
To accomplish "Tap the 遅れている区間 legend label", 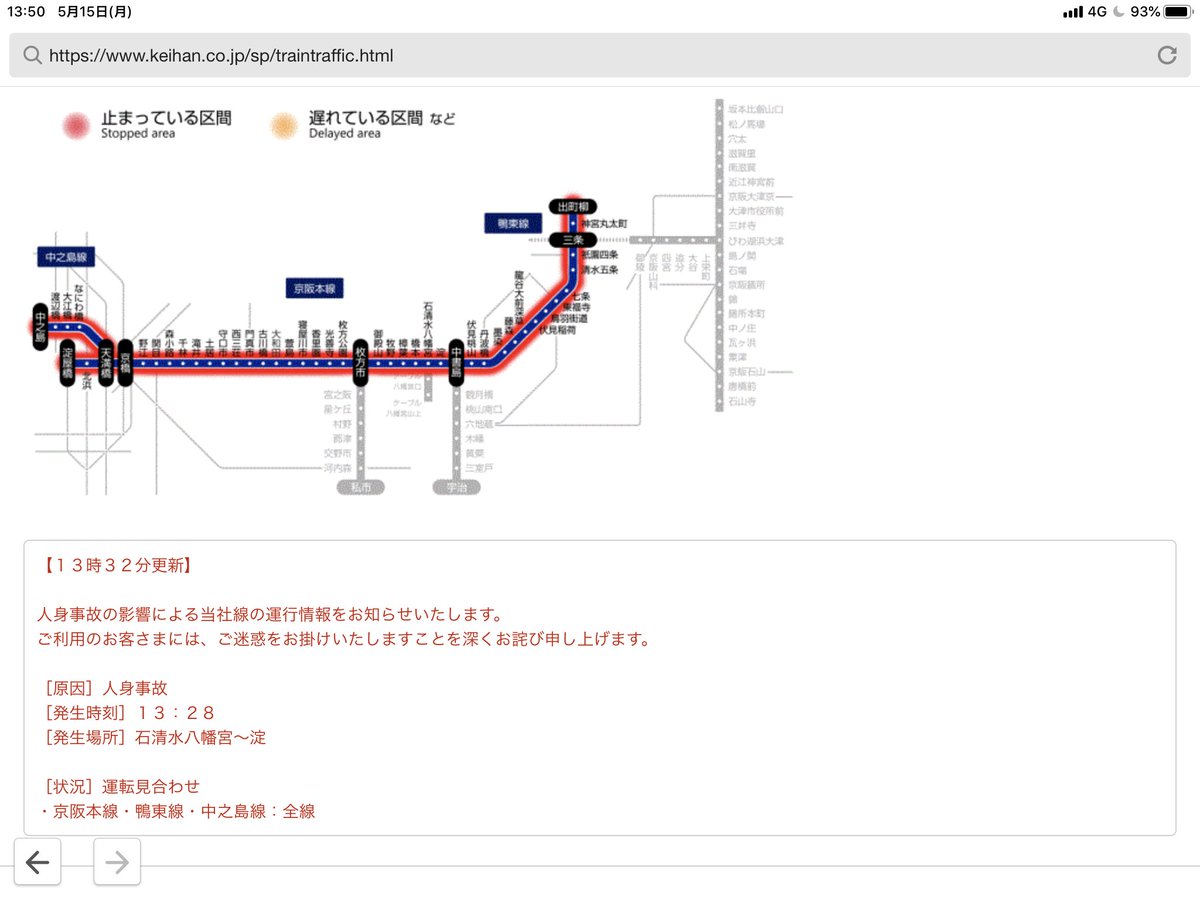I will [366, 118].
